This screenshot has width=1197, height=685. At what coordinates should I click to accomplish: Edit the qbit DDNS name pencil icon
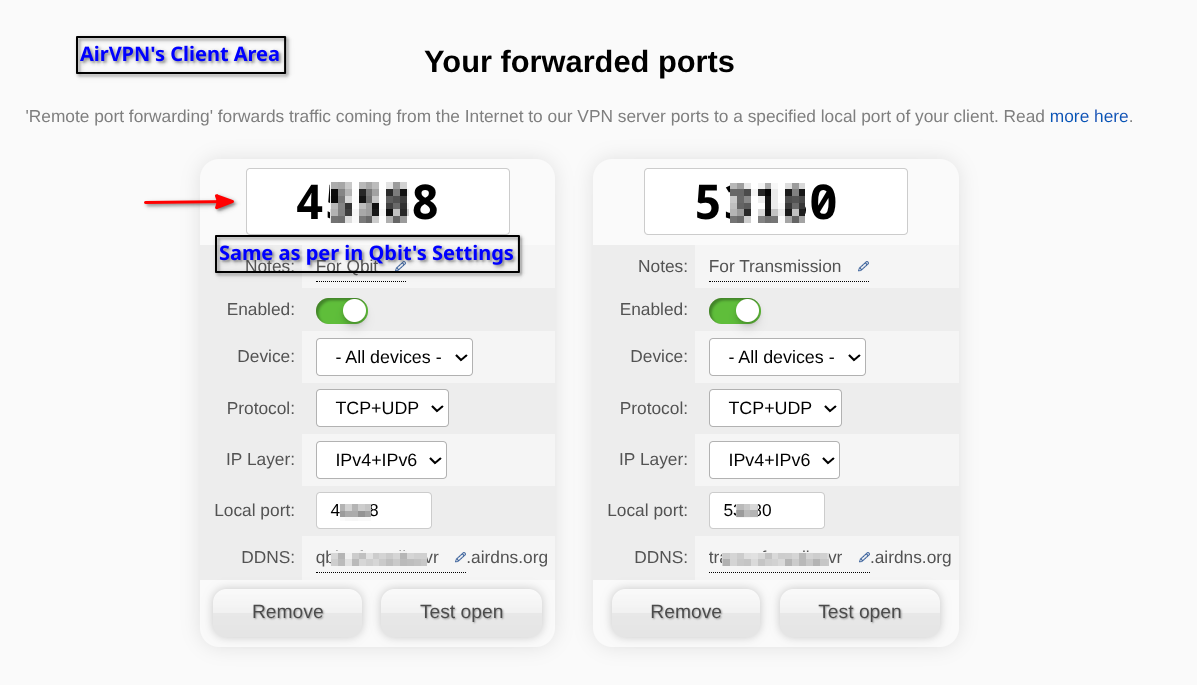point(460,557)
